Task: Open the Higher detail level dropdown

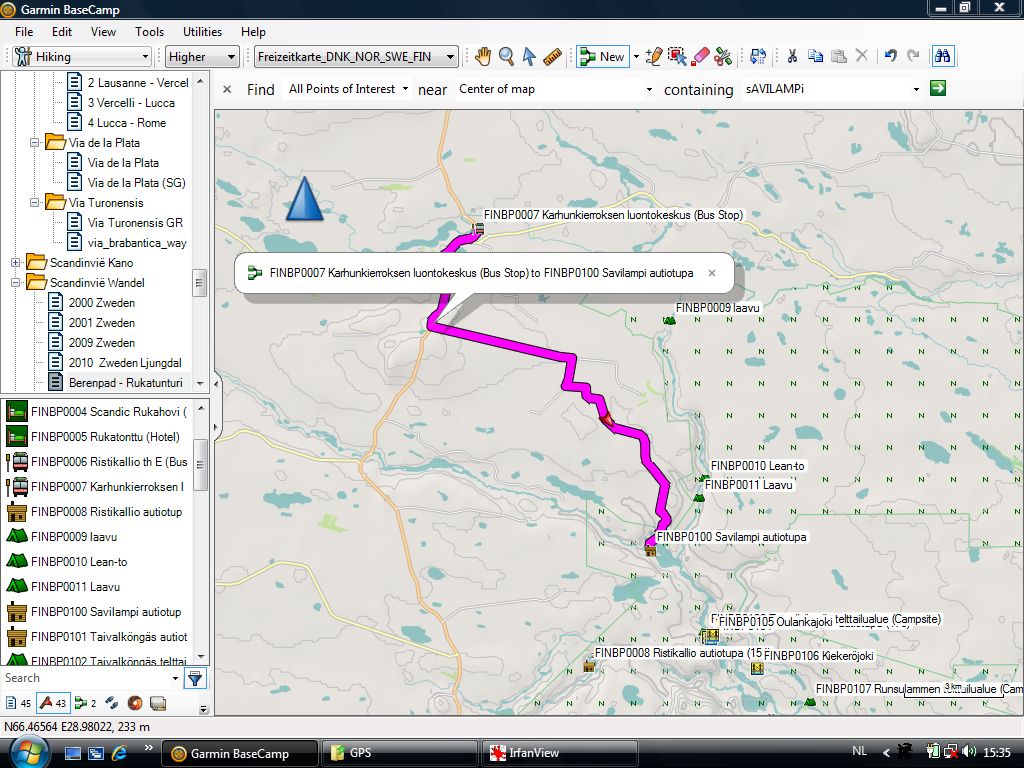Action: click(x=203, y=57)
